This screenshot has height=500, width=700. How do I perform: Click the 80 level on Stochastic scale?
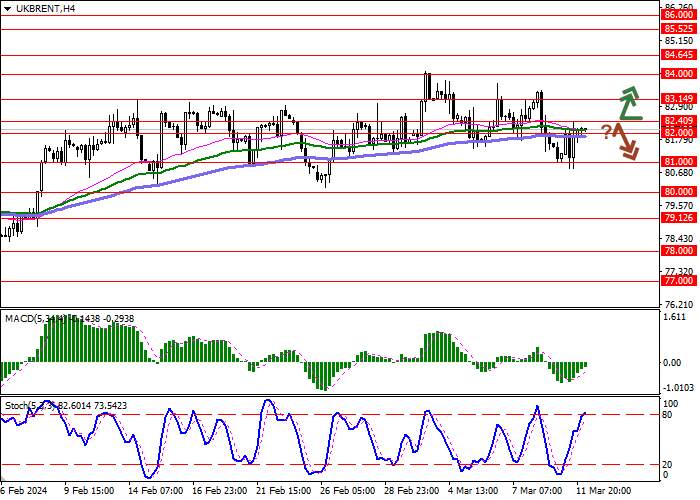(667, 415)
